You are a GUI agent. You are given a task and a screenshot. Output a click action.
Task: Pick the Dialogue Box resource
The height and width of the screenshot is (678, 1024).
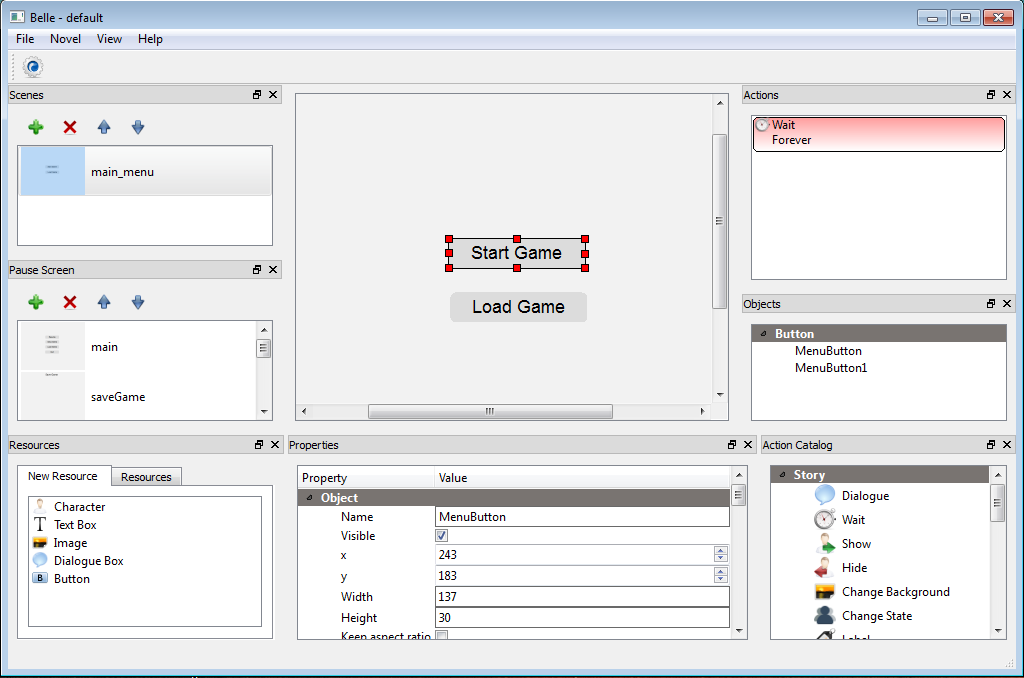click(88, 561)
